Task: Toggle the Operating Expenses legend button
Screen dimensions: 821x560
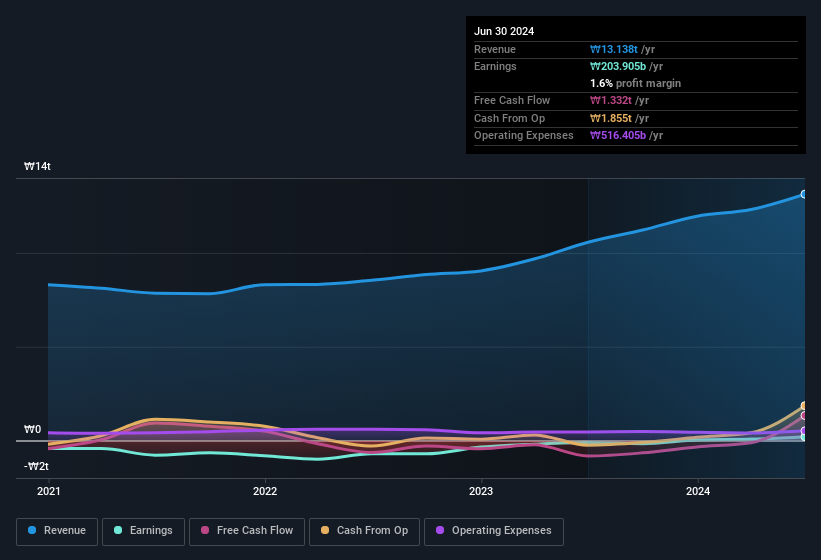Action: pos(493,531)
